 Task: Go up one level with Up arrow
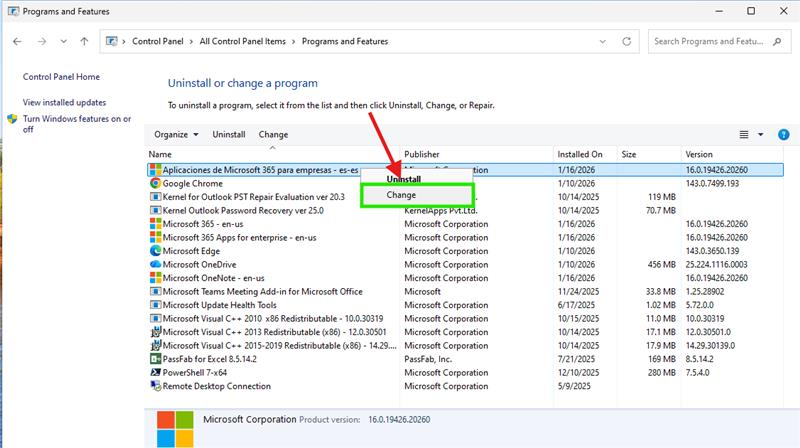[x=84, y=41]
